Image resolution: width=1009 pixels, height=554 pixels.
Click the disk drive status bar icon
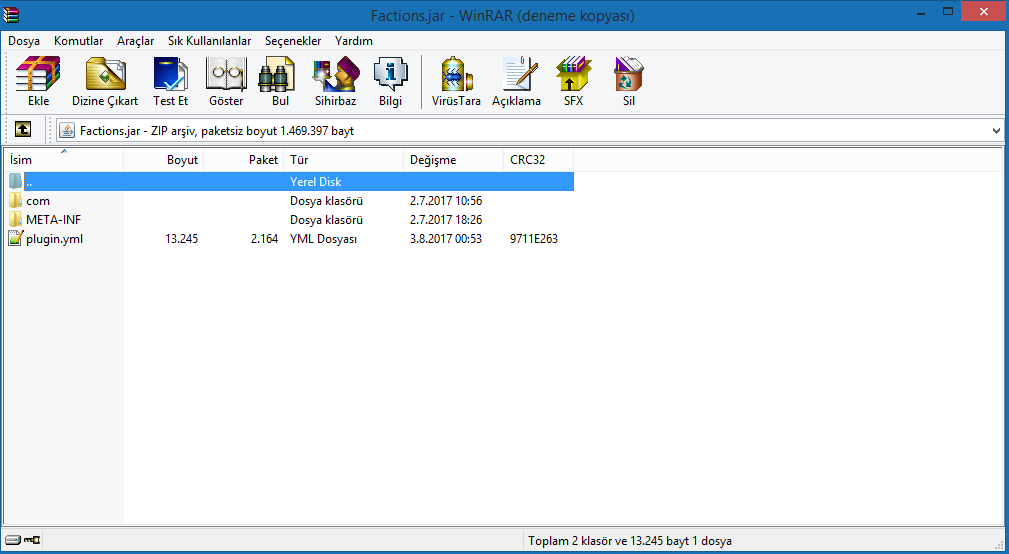click(x=13, y=540)
